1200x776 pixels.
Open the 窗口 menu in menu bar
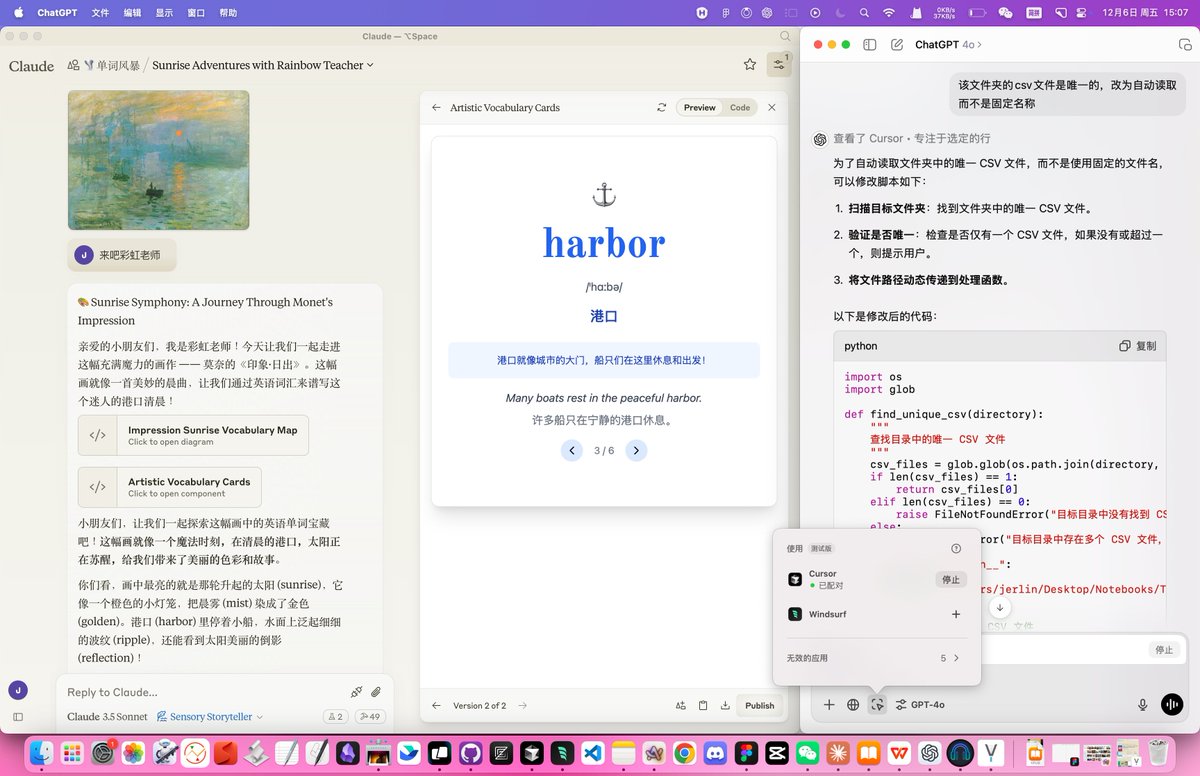click(x=196, y=13)
